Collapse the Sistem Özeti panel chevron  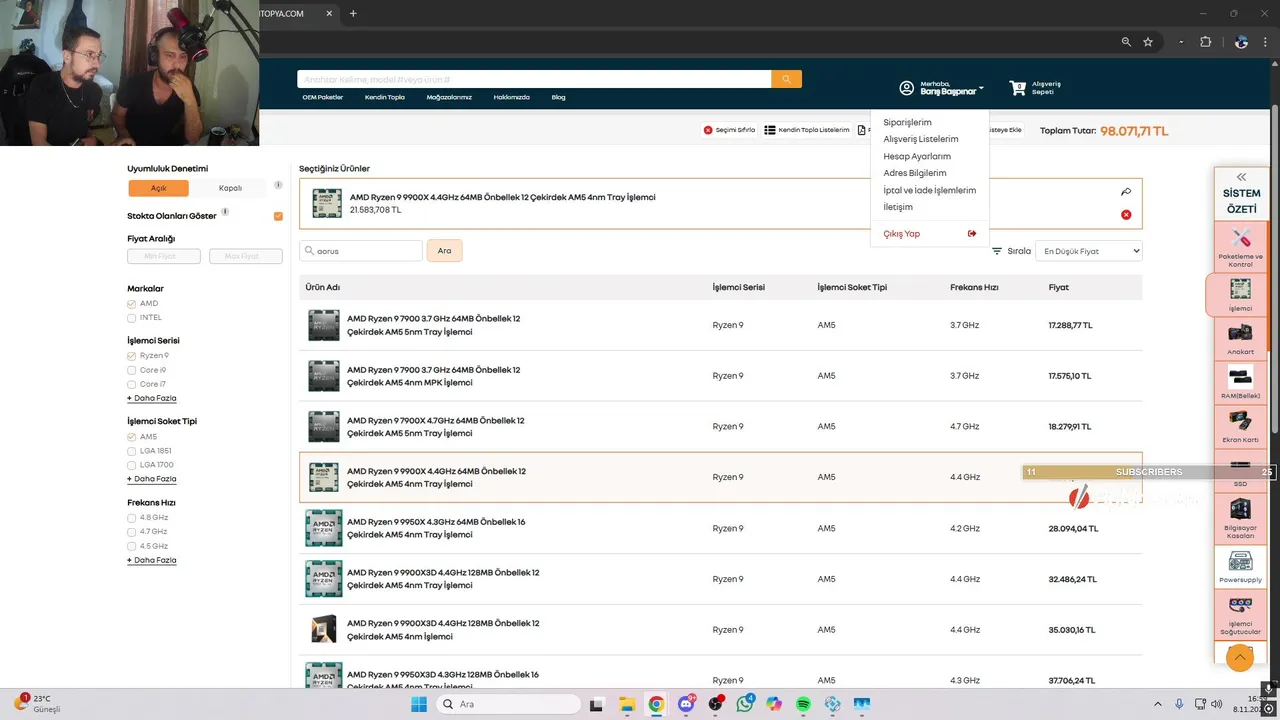[1241, 177]
